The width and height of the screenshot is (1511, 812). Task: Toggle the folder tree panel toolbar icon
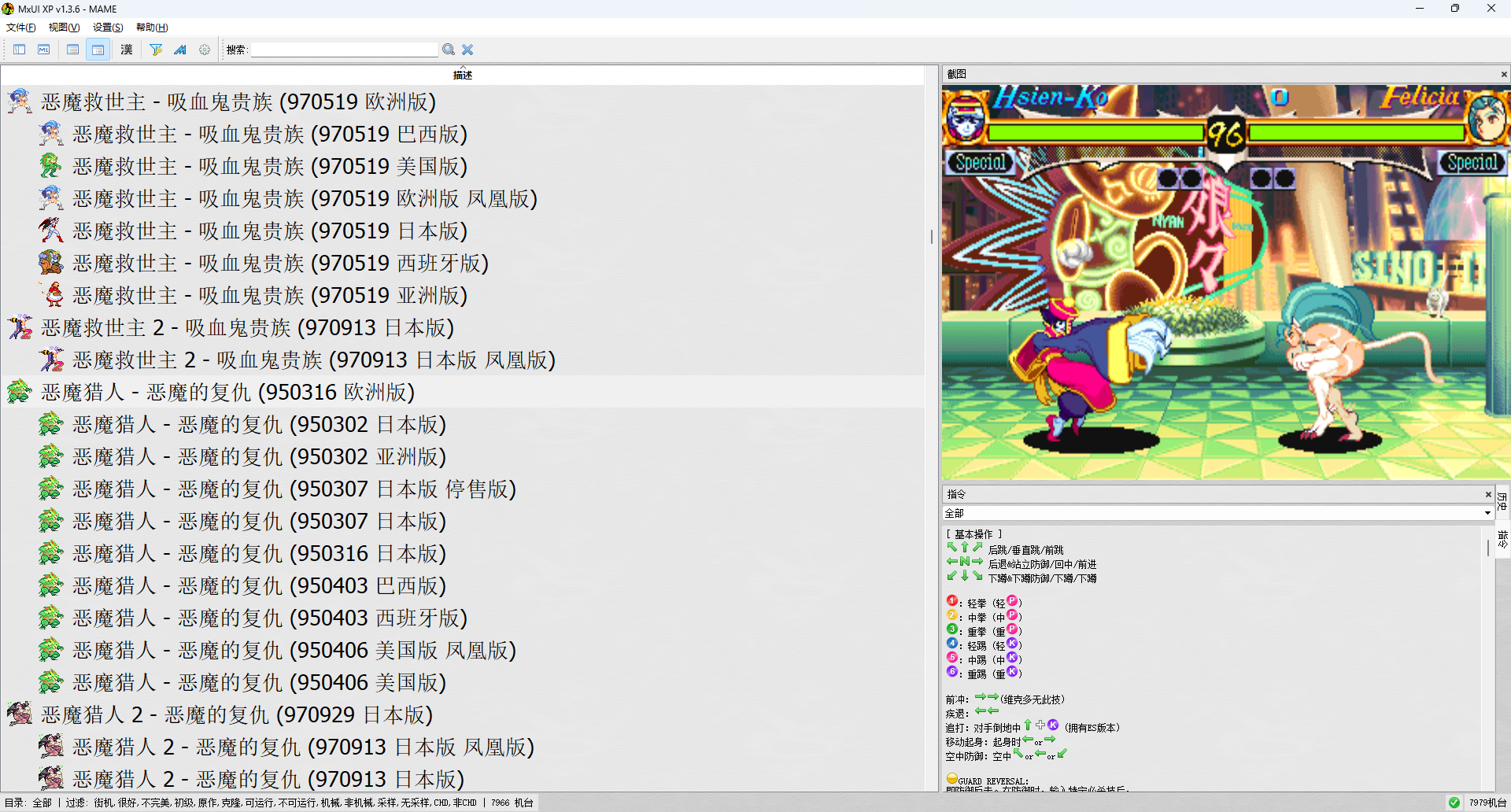pyautogui.click(x=20, y=50)
